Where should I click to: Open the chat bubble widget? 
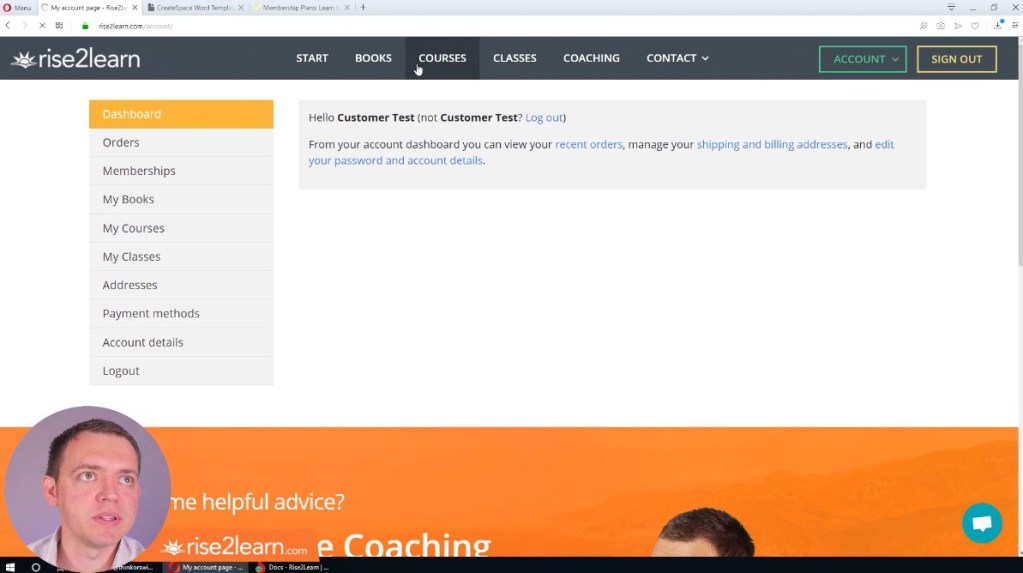[x=982, y=523]
